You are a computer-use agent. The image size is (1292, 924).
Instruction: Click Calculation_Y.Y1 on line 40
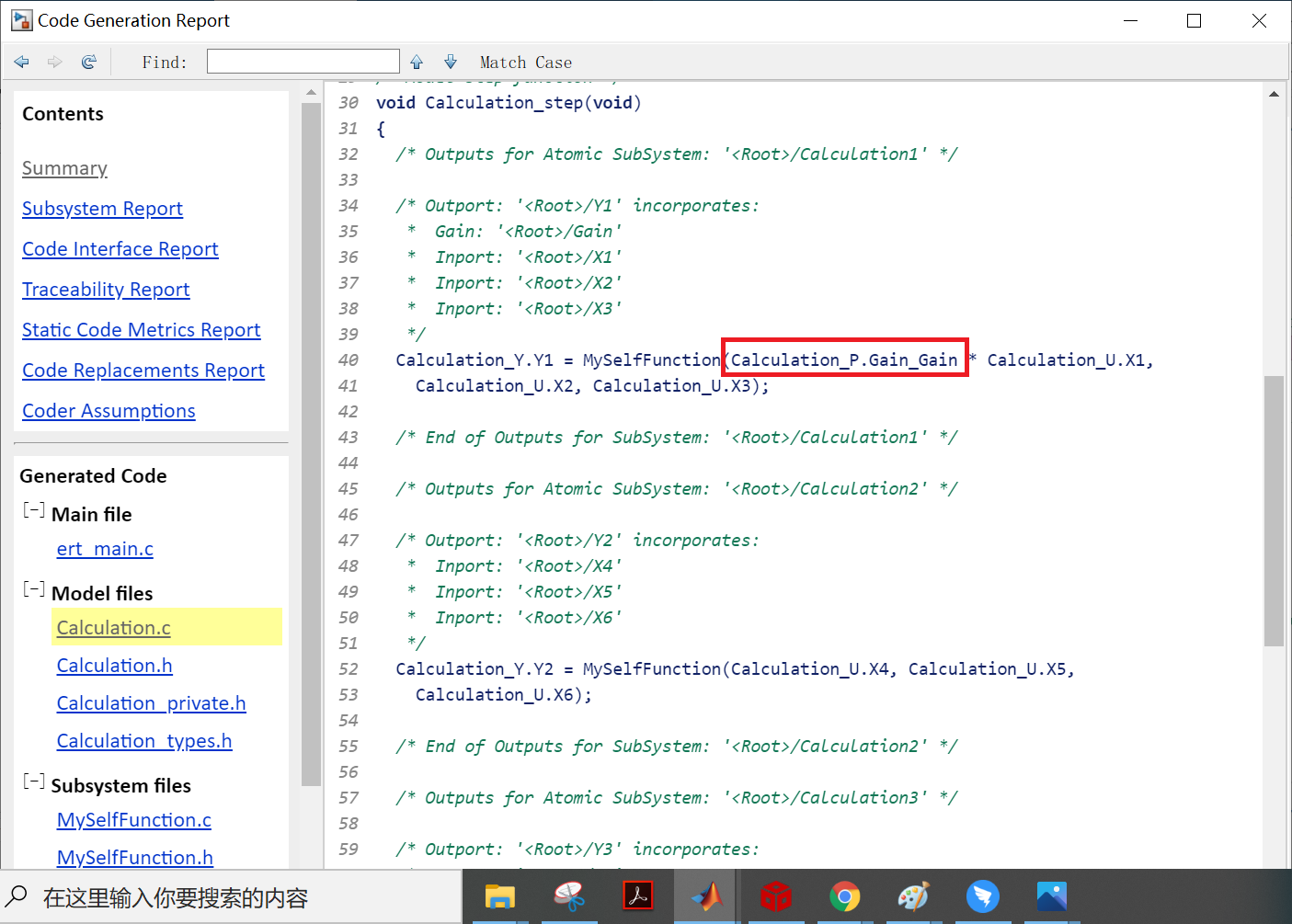click(474, 359)
